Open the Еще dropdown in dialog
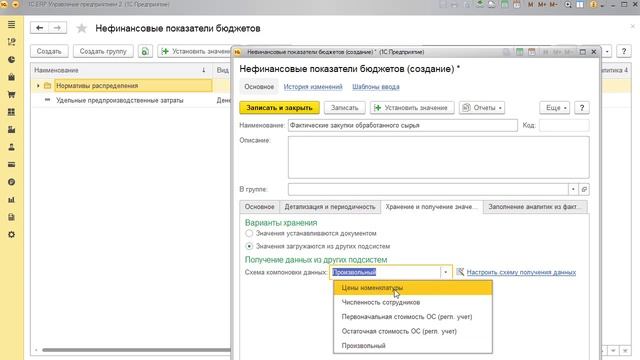Image resolution: width=640 pixels, height=360 pixels. [555, 108]
